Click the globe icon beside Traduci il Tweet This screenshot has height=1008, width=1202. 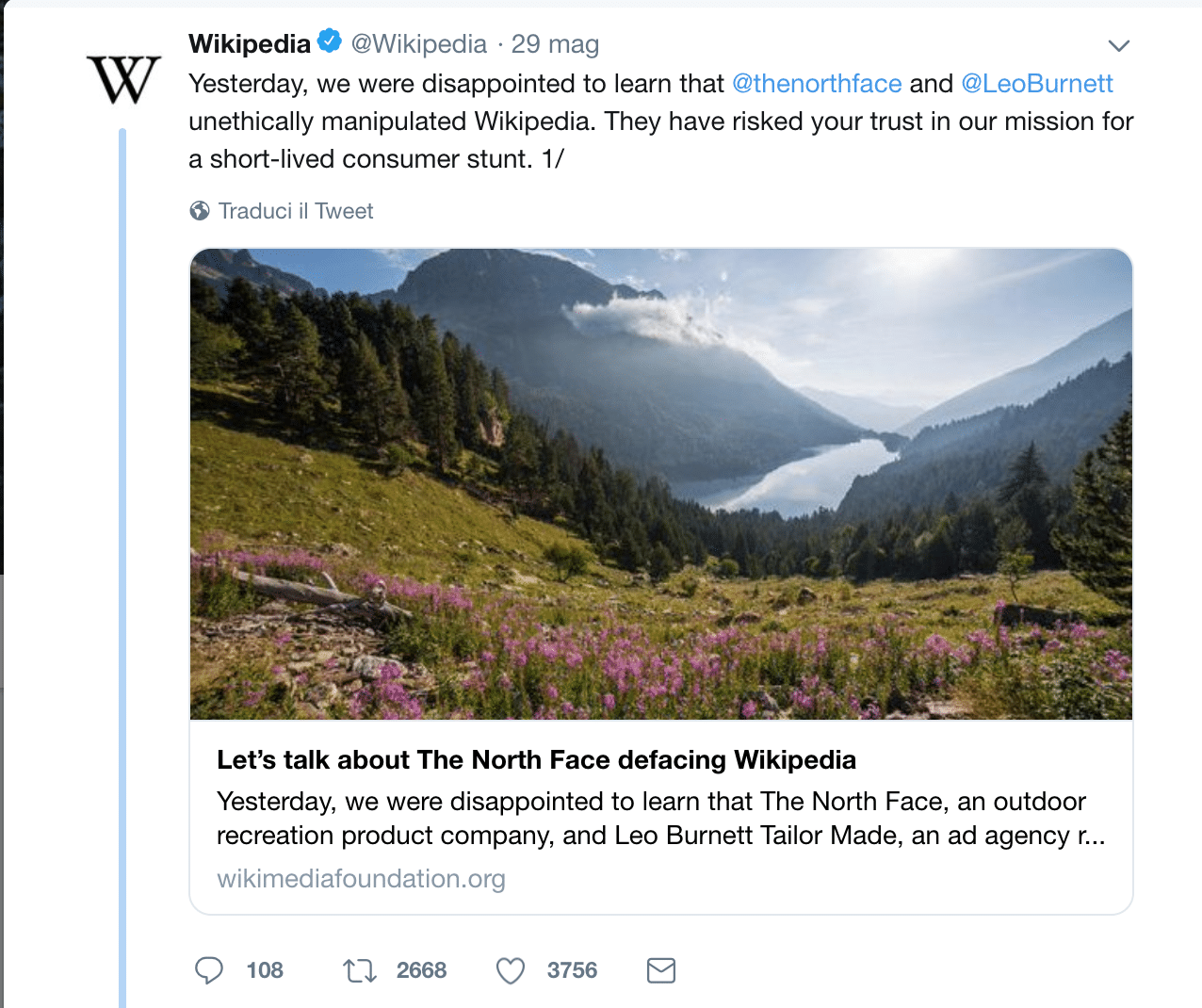[200, 211]
